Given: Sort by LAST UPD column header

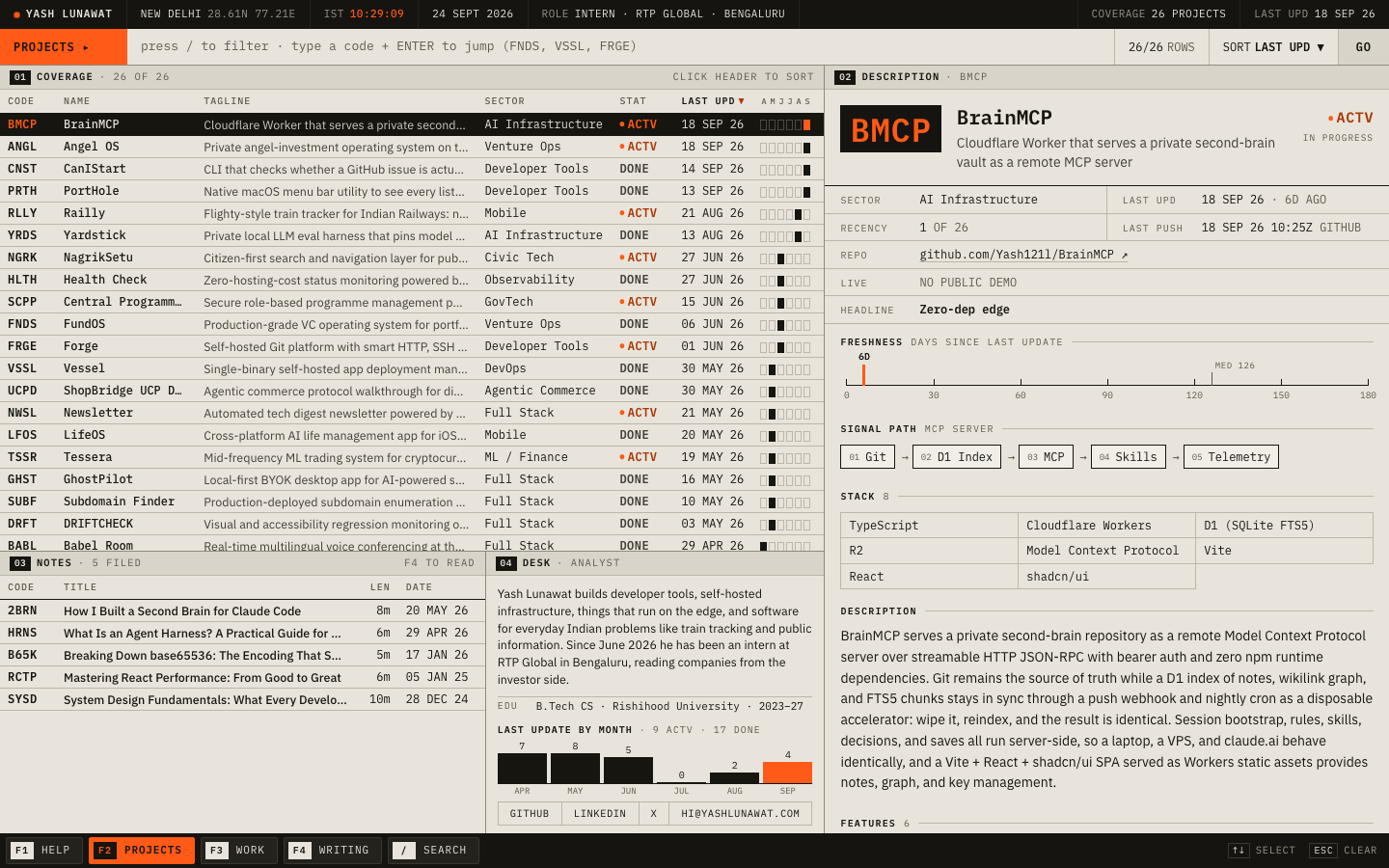Looking at the screenshot, I should tap(713, 101).
